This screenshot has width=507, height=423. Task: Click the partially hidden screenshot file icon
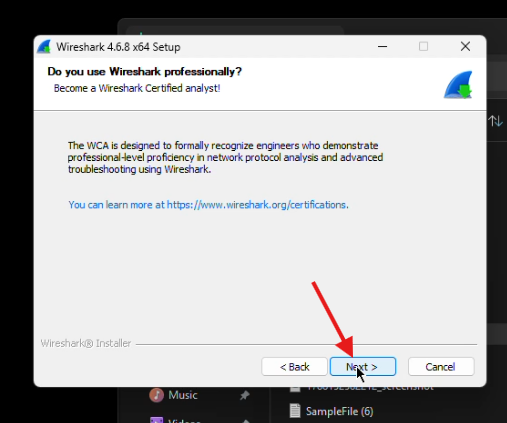point(295,389)
